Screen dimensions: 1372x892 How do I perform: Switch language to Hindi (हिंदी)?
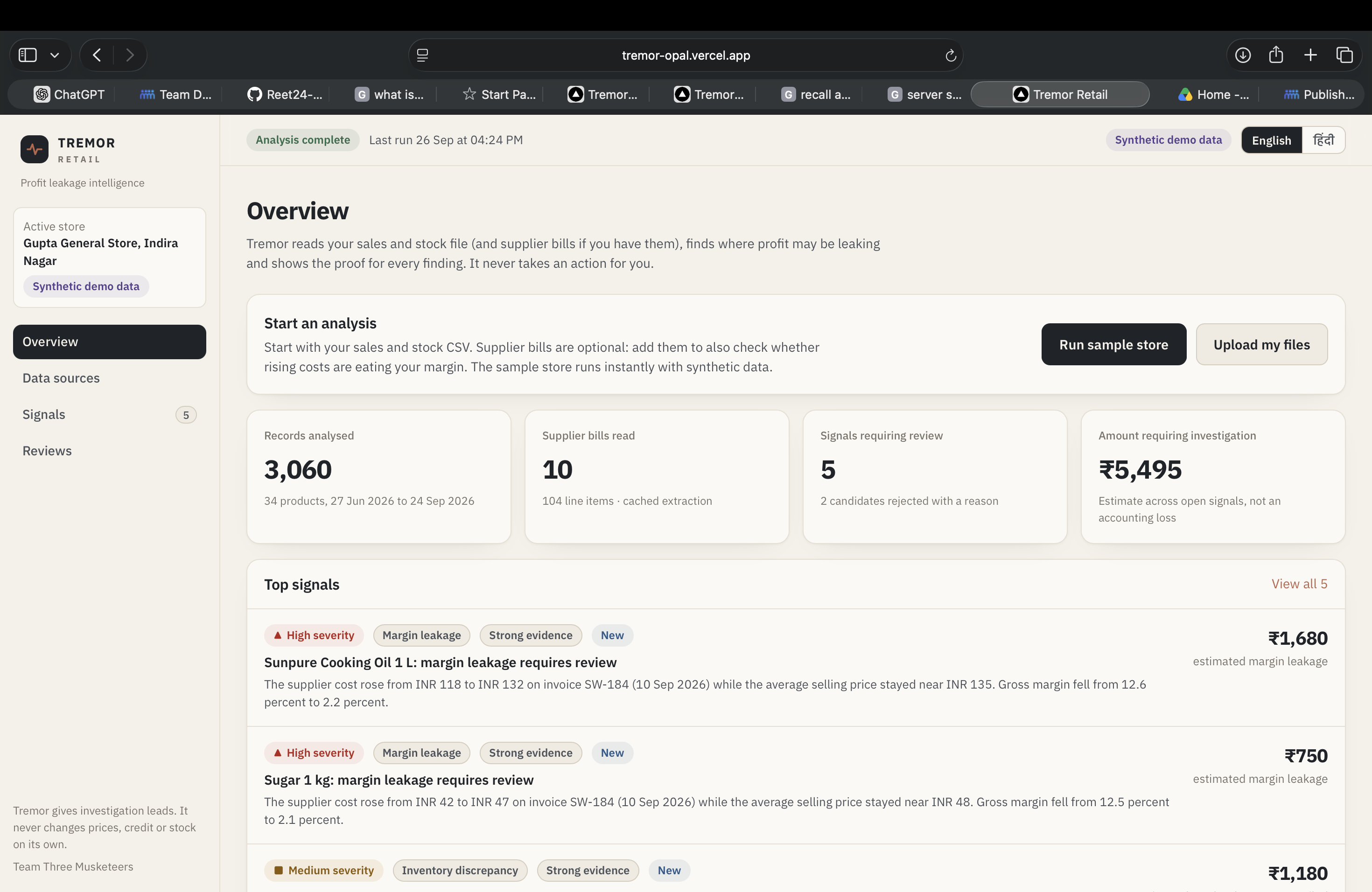[1323, 140]
